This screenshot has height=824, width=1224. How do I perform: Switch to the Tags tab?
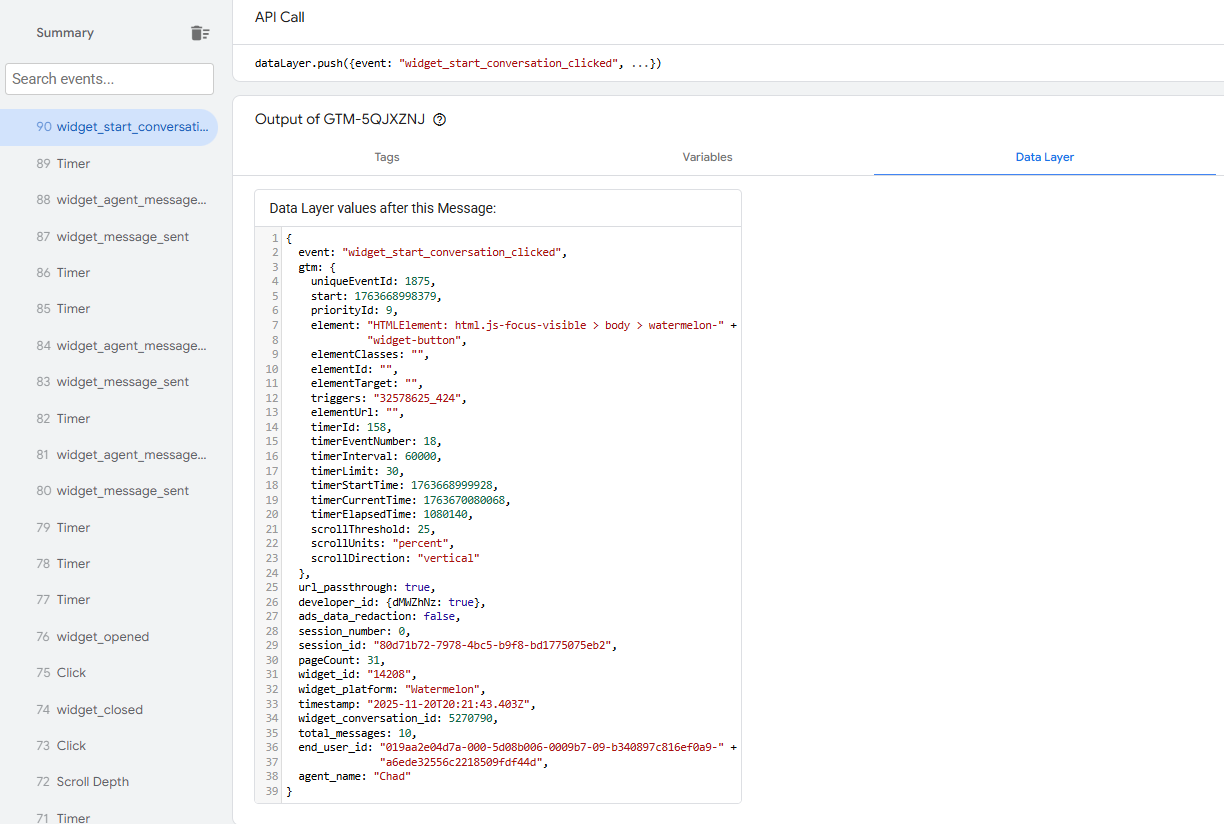(x=387, y=157)
